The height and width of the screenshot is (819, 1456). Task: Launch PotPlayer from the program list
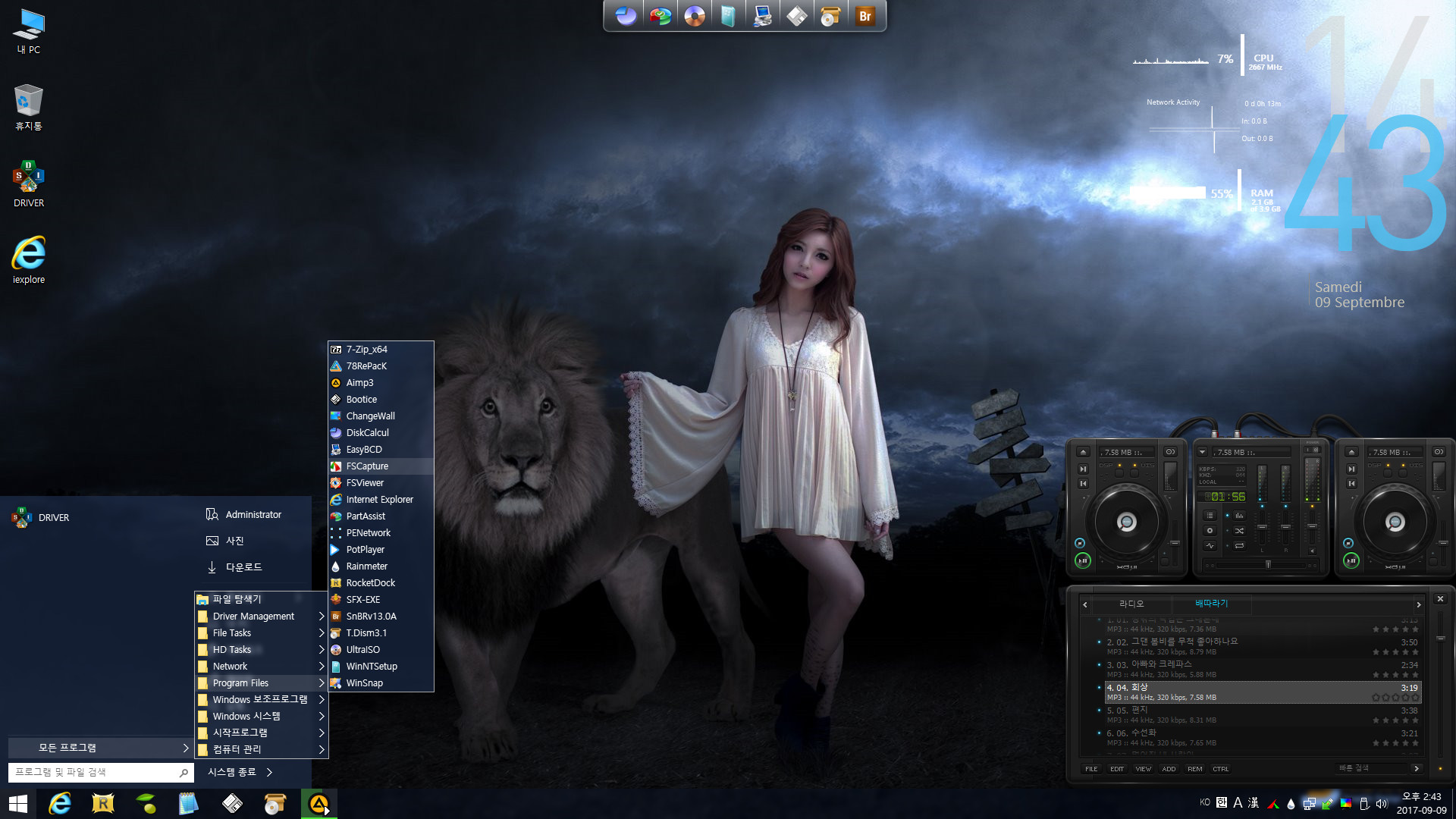pos(381,550)
